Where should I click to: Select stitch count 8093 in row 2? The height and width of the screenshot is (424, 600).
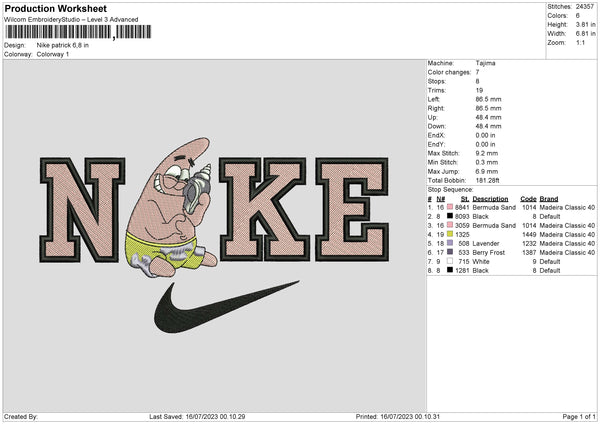462,217
